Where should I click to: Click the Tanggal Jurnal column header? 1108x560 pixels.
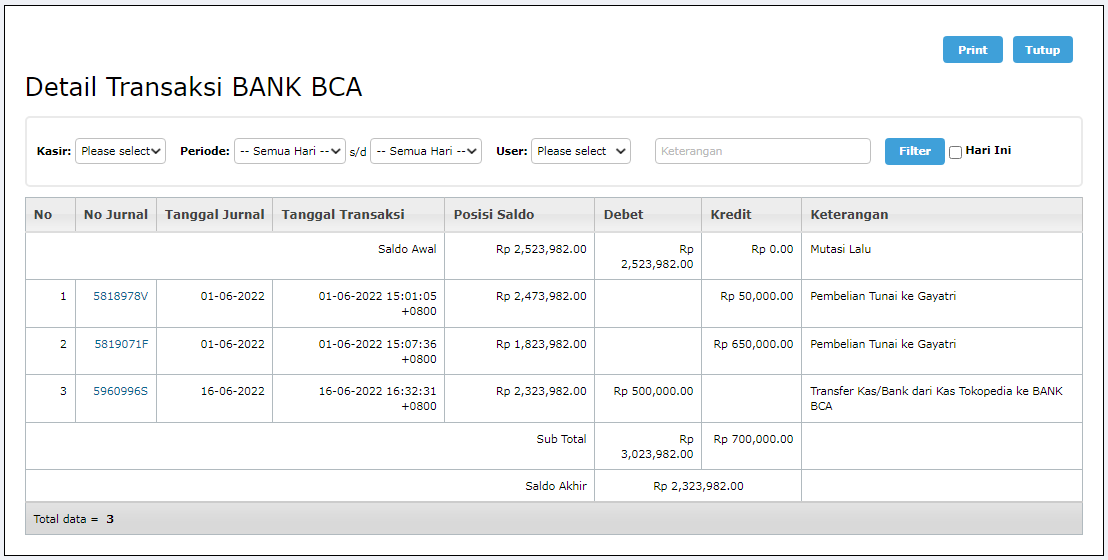point(215,214)
